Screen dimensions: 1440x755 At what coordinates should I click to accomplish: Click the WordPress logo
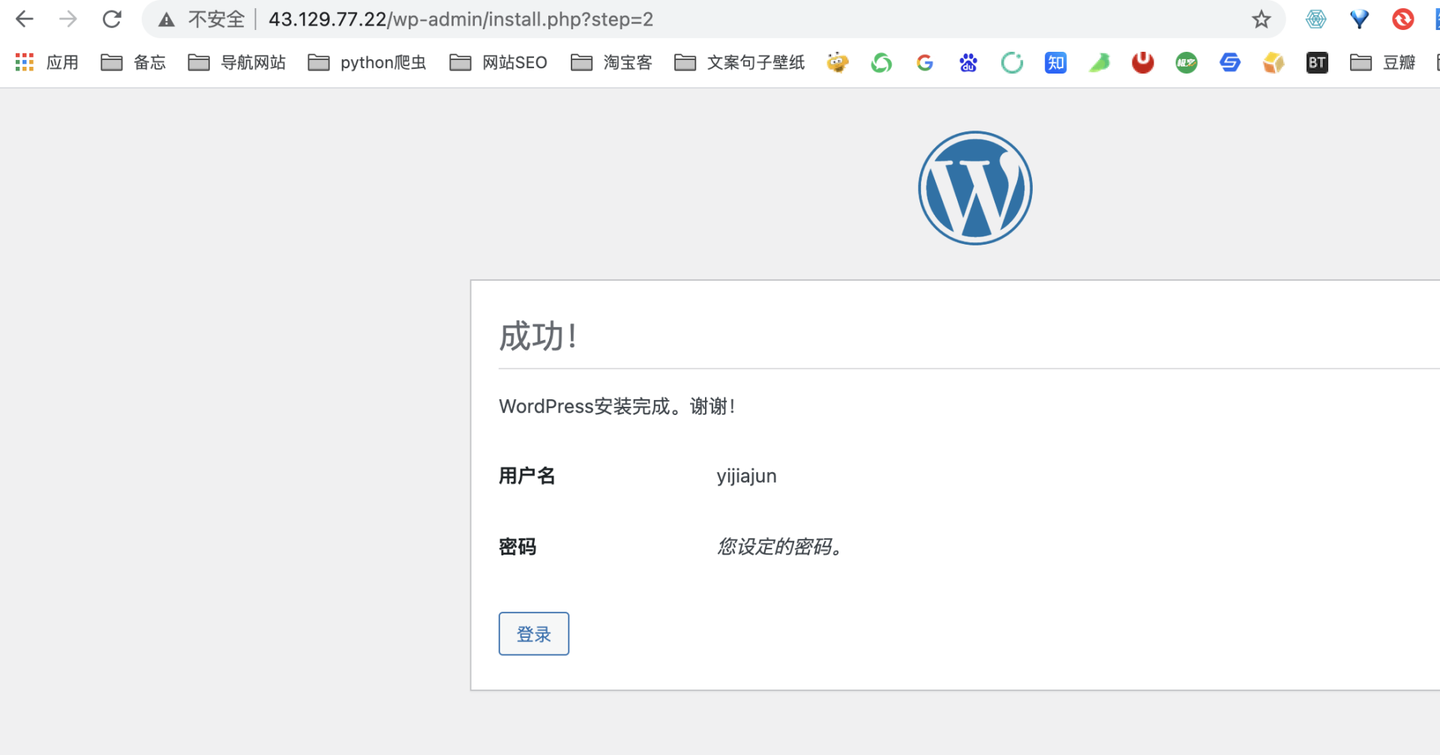[975, 188]
